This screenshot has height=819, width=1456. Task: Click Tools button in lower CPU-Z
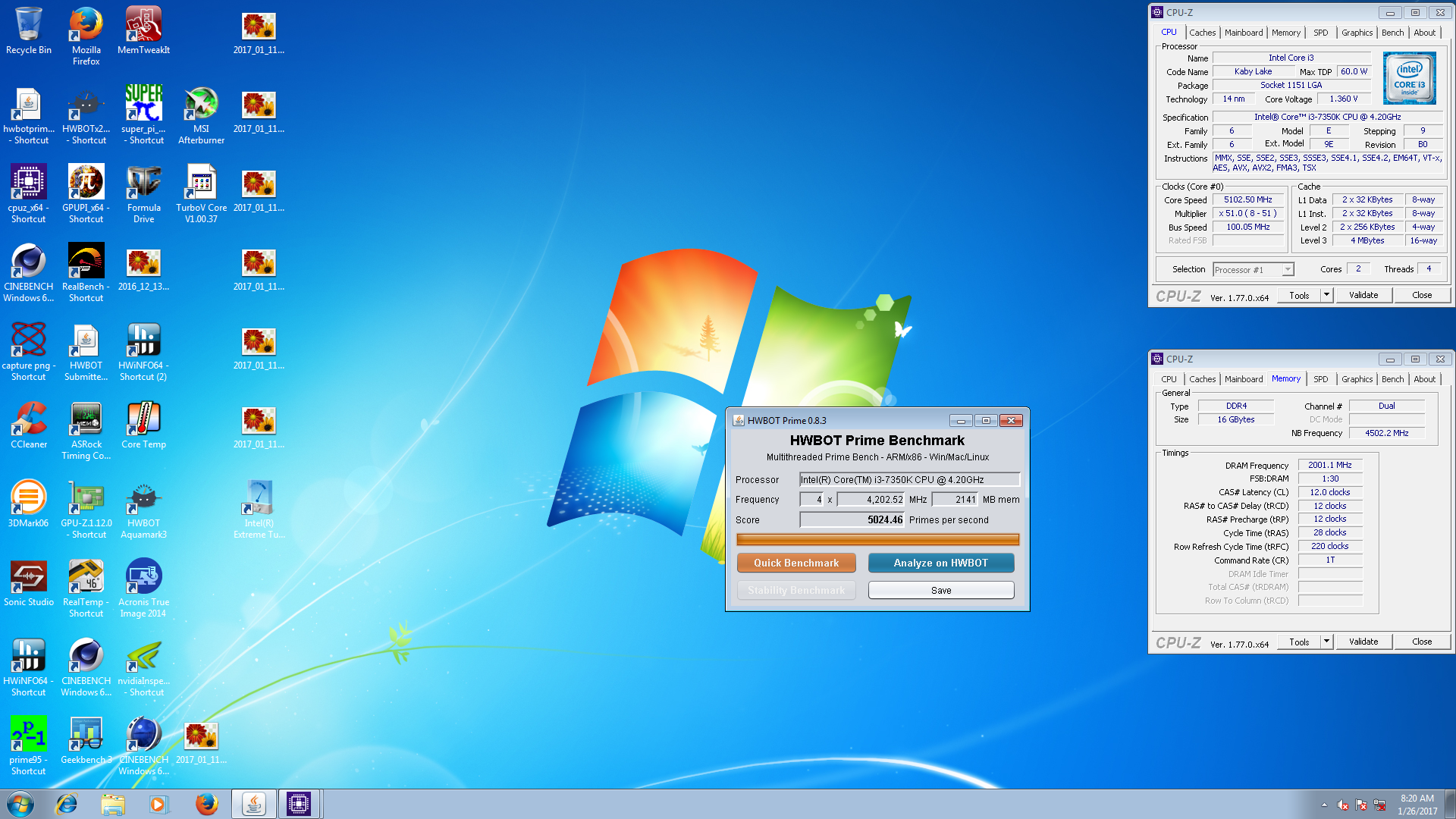[x=1299, y=642]
